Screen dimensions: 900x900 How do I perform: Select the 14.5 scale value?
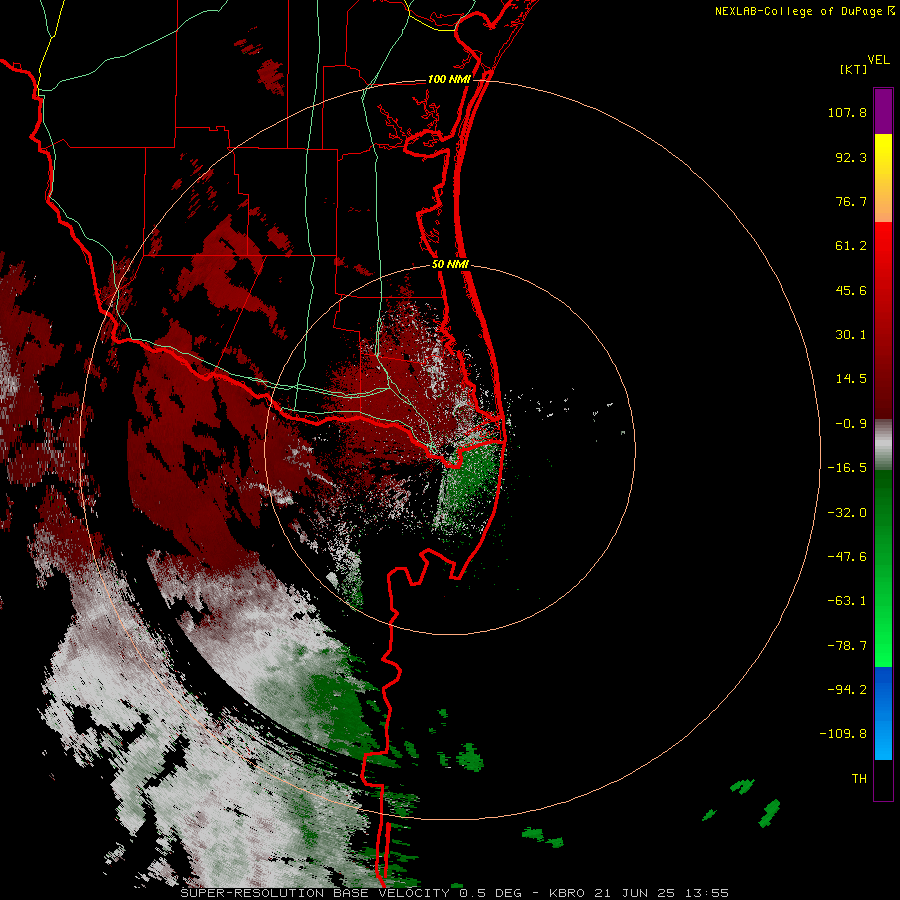click(851, 379)
